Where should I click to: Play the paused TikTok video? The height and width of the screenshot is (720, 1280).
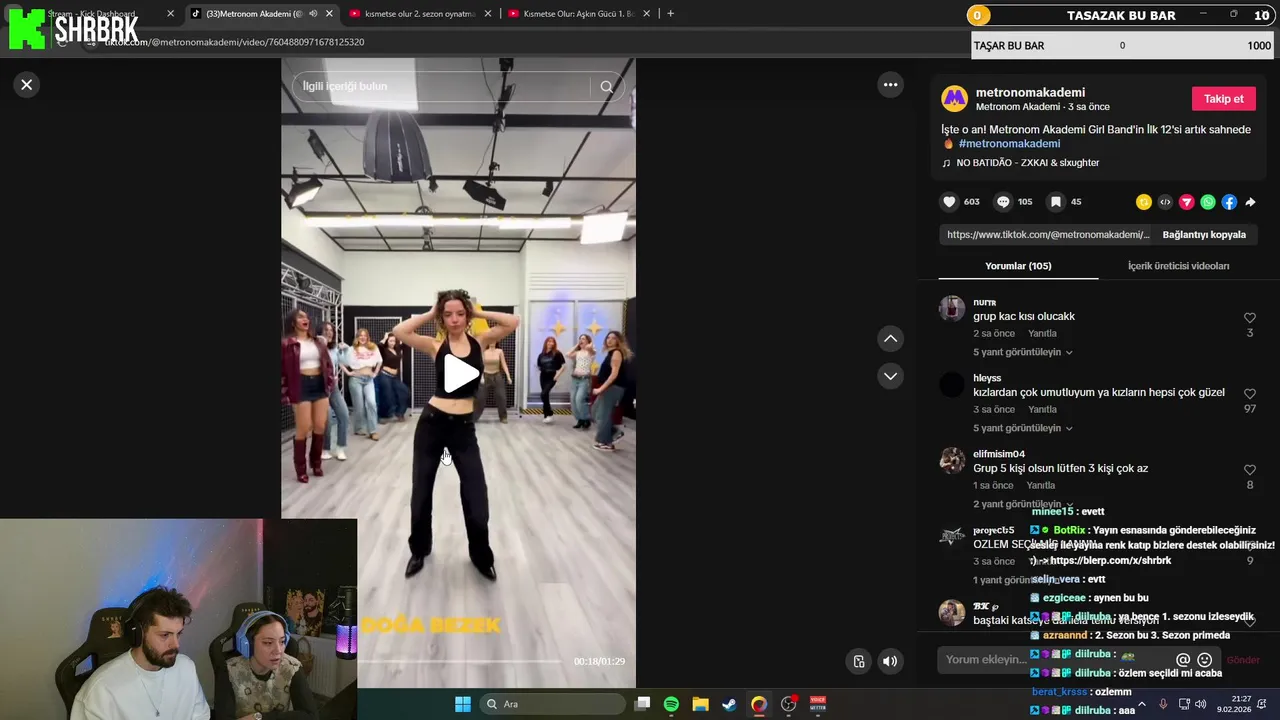click(x=459, y=373)
